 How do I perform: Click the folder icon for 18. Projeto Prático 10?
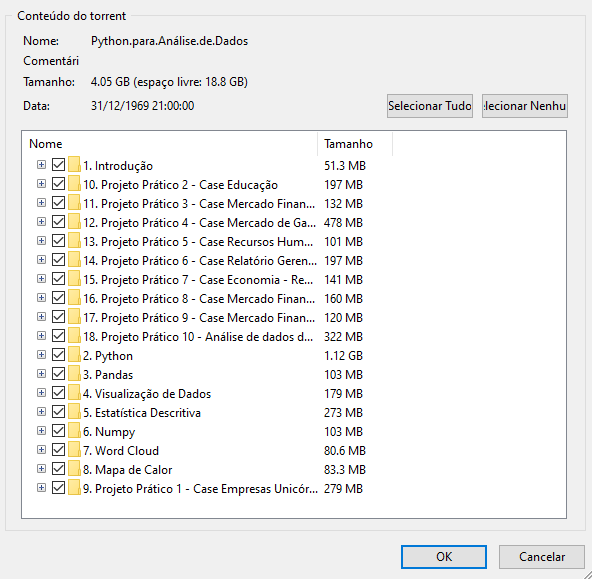pos(74,336)
